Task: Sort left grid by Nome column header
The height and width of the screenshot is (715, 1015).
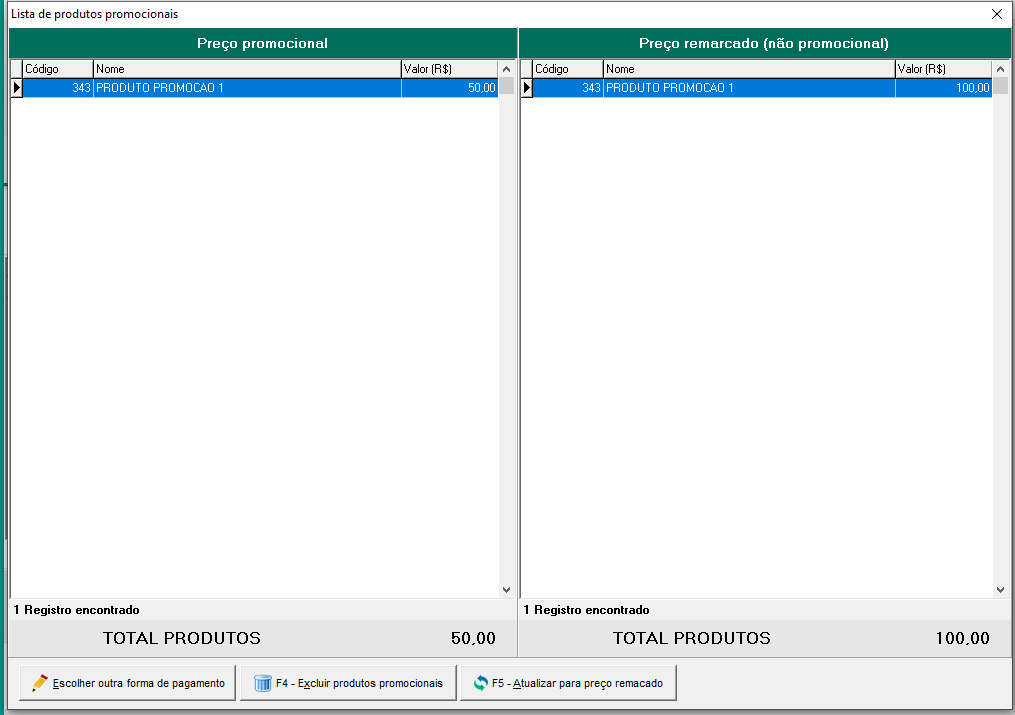Action: 246,69
